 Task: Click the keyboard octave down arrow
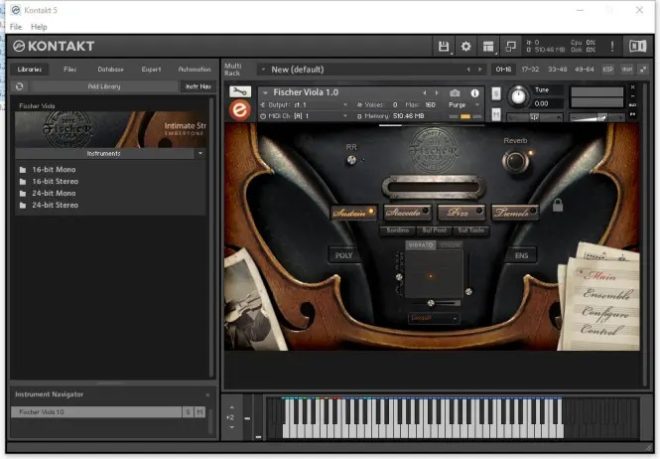click(x=232, y=427)
